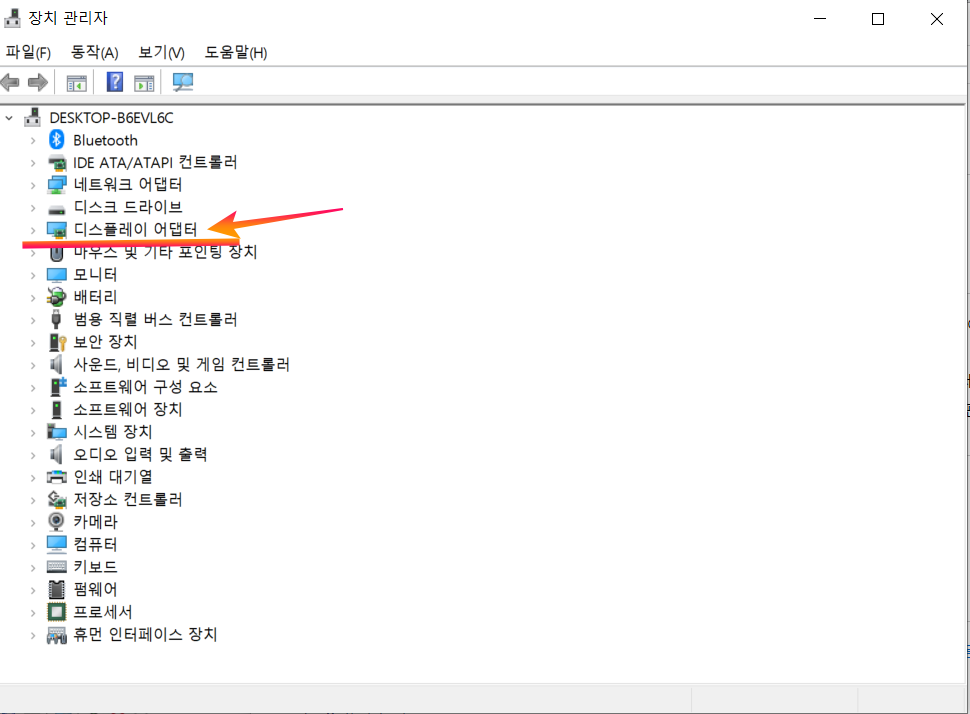Expand the 오디오 입력 및 출력 category

tap(33, 455)
